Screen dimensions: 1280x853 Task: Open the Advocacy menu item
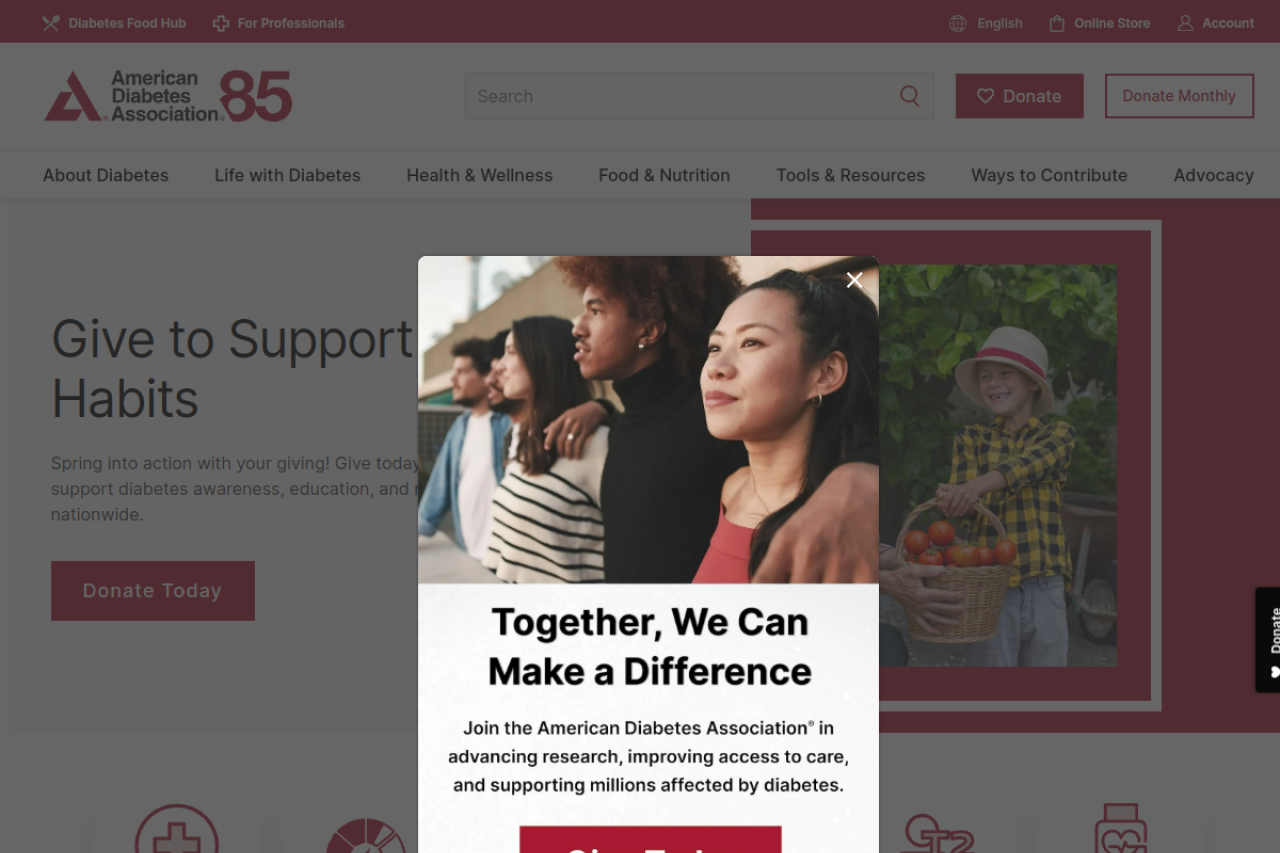pyautogui.click(x=1213, y=175)
